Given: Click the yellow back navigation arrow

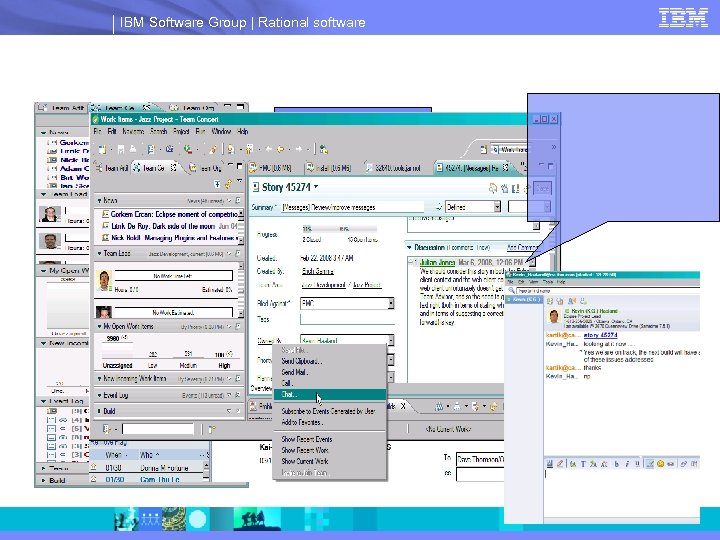Looking at the screenshot, I should pyautogui.click(x=280, y=149).
